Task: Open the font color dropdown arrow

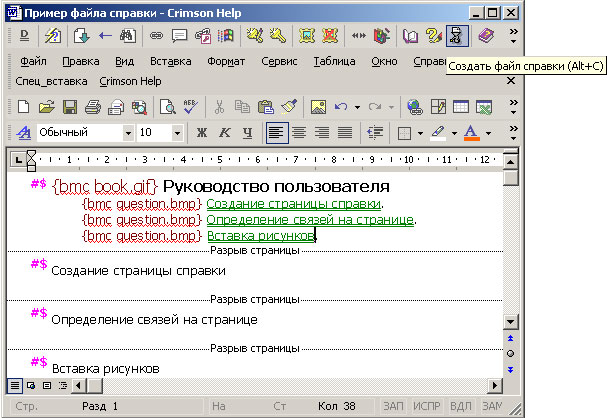Action: coord(488,132)
